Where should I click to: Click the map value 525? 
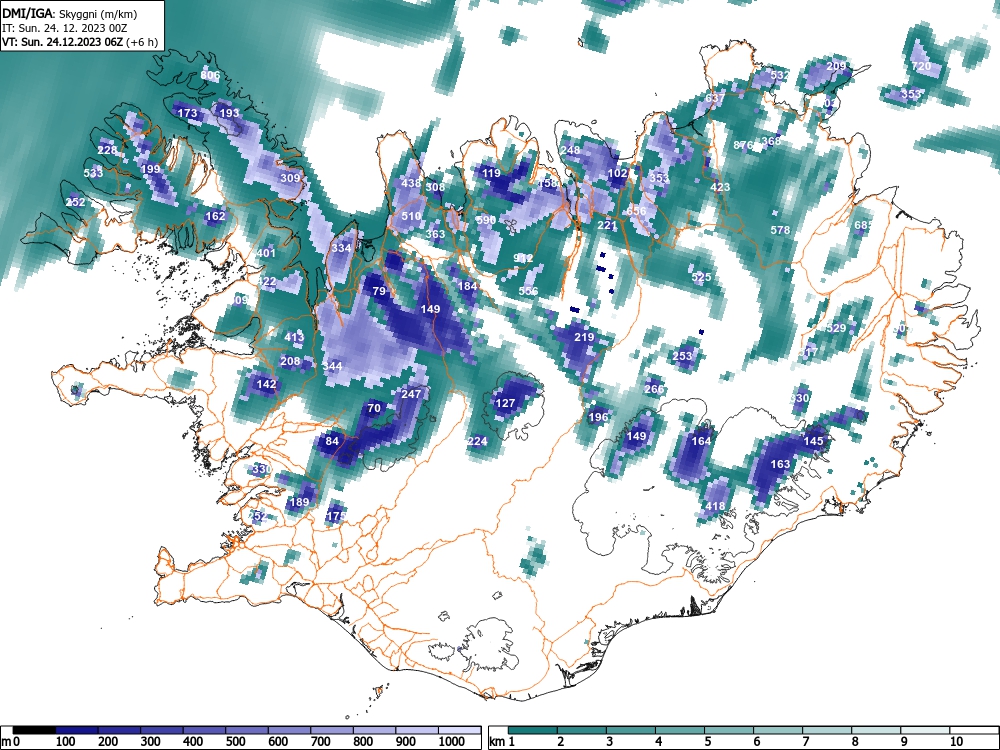[x=702, y=277]
